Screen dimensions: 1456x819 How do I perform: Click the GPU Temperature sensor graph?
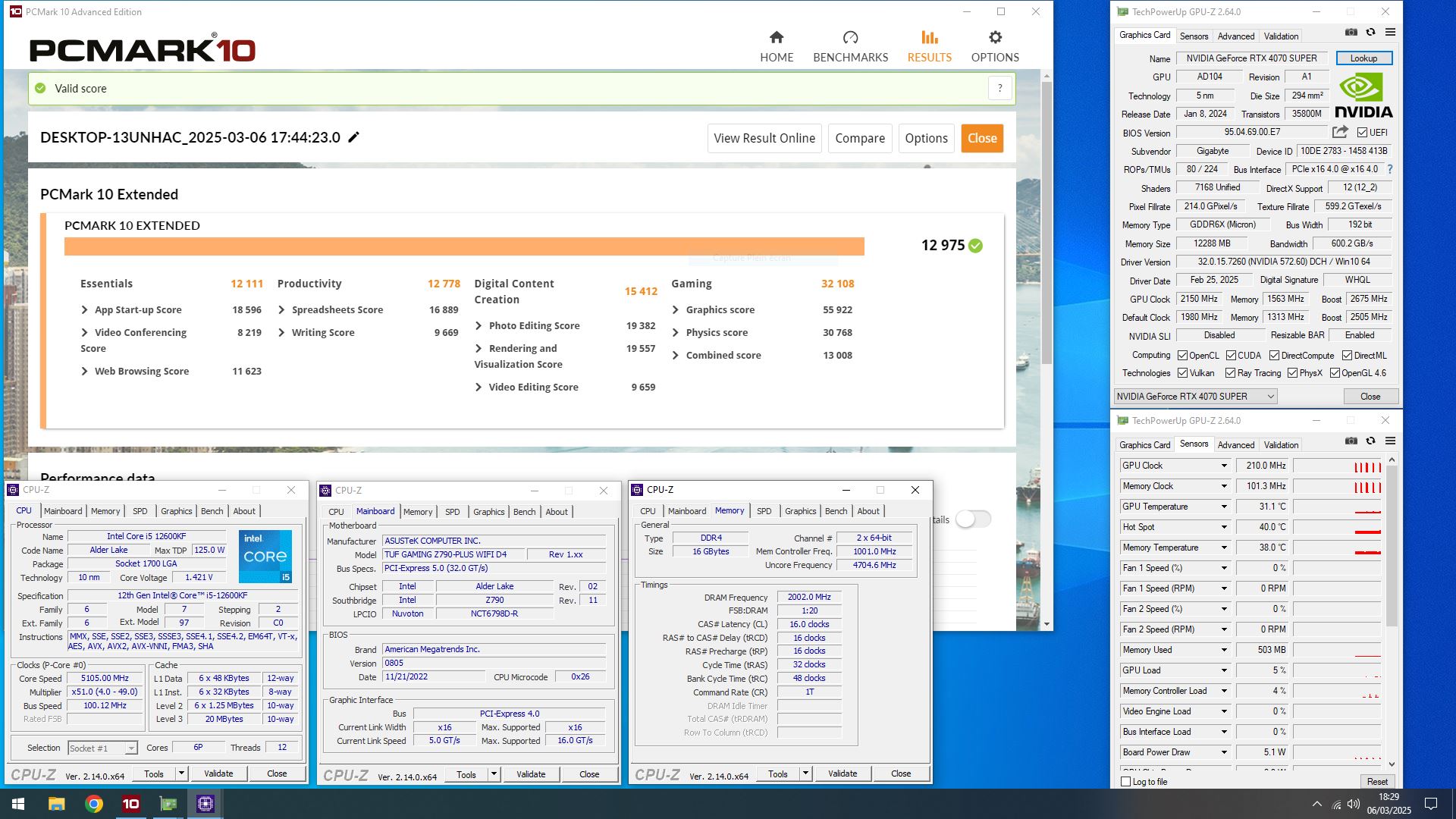[1337, 507]
